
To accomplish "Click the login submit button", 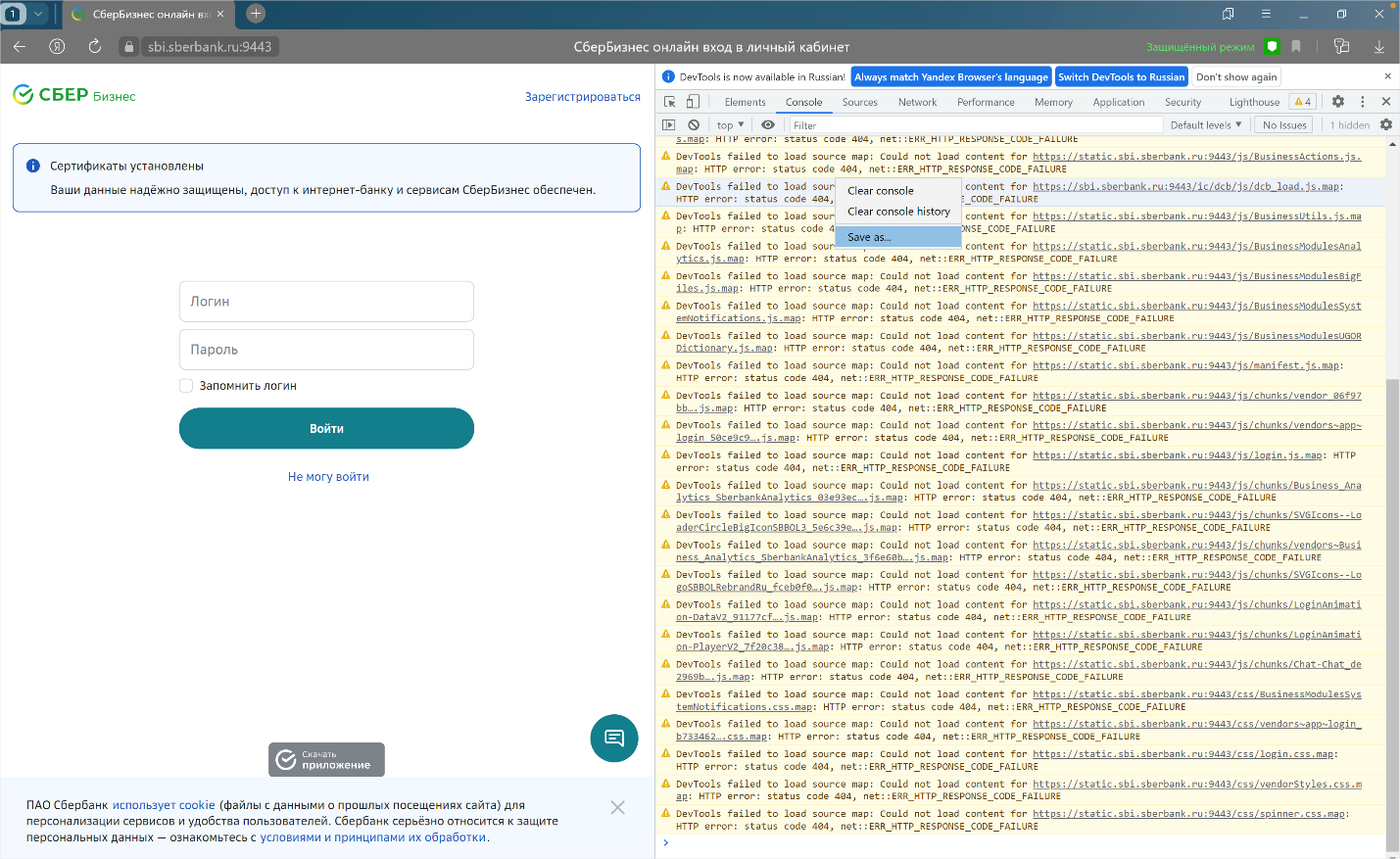I will [326, 428].
